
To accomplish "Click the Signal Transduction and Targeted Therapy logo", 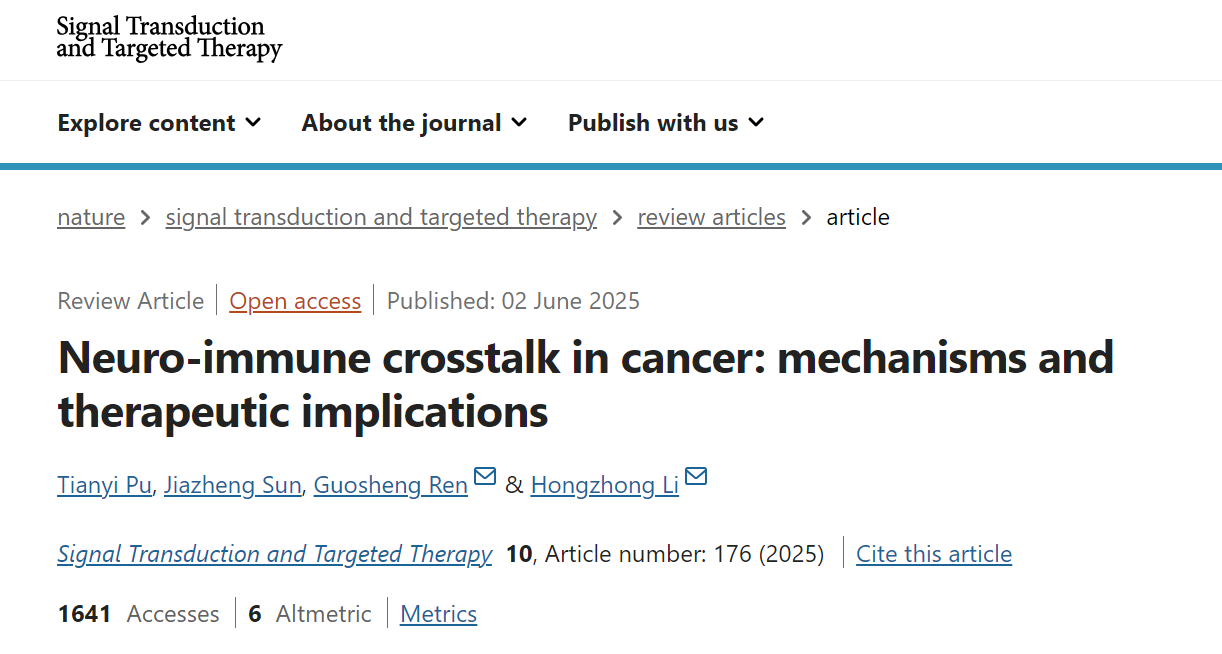I will [169, 37].
